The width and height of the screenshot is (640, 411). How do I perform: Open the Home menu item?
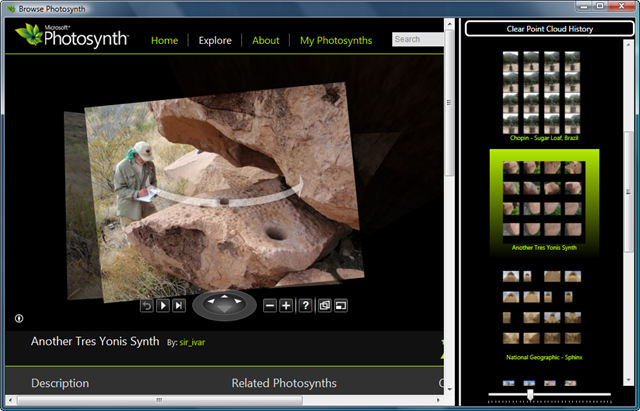coord(164,41)
